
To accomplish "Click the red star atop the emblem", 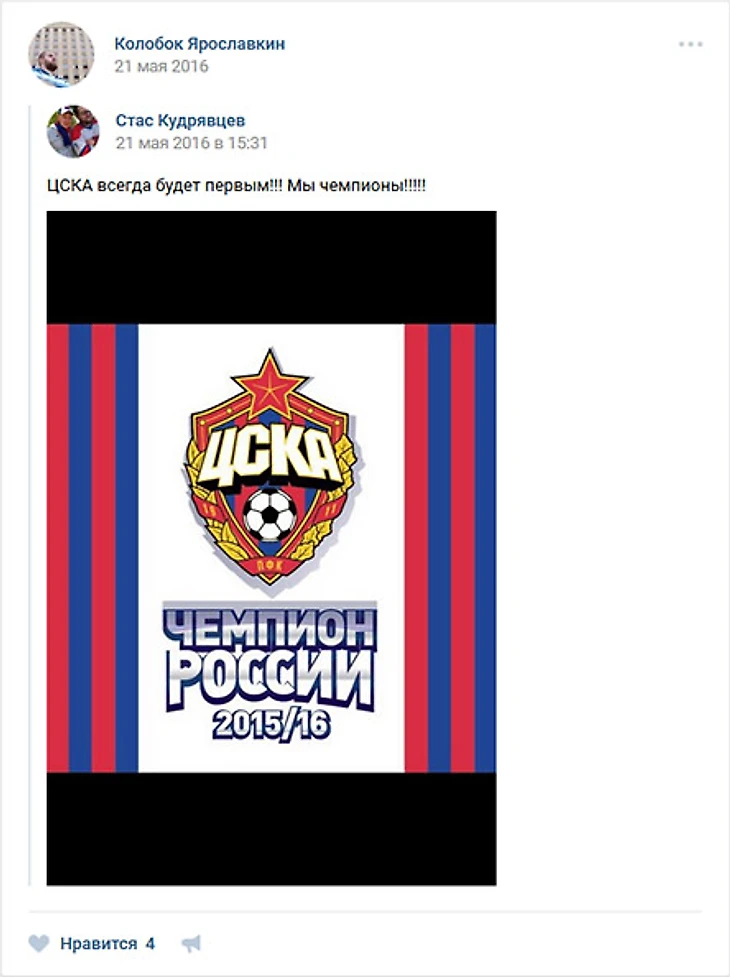I will coord(270,383).
